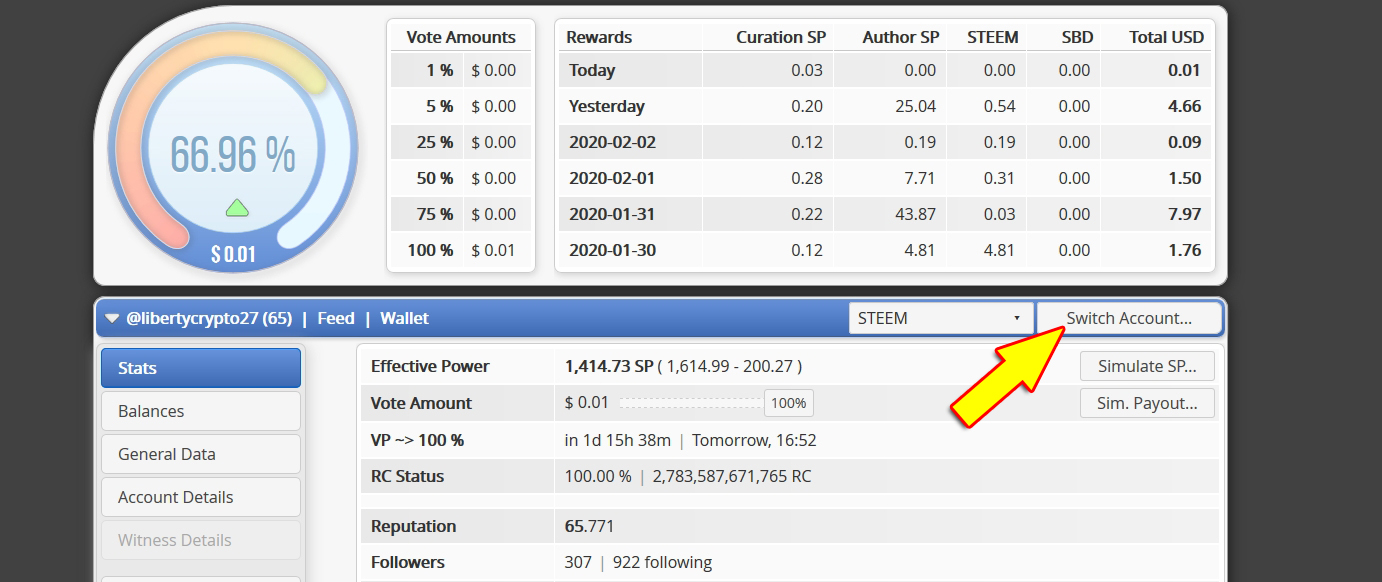Open the Feed link in header

coord(336,319)
